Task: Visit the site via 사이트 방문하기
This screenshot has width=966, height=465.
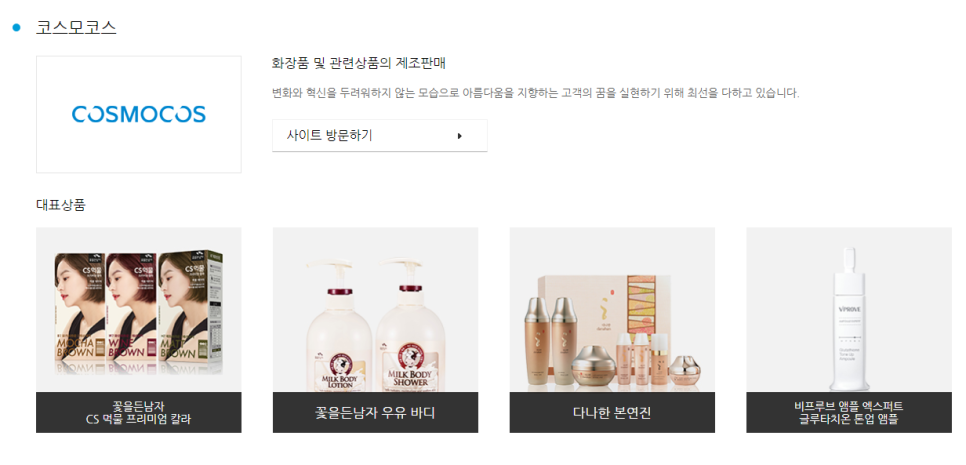Action: (380, 135)
